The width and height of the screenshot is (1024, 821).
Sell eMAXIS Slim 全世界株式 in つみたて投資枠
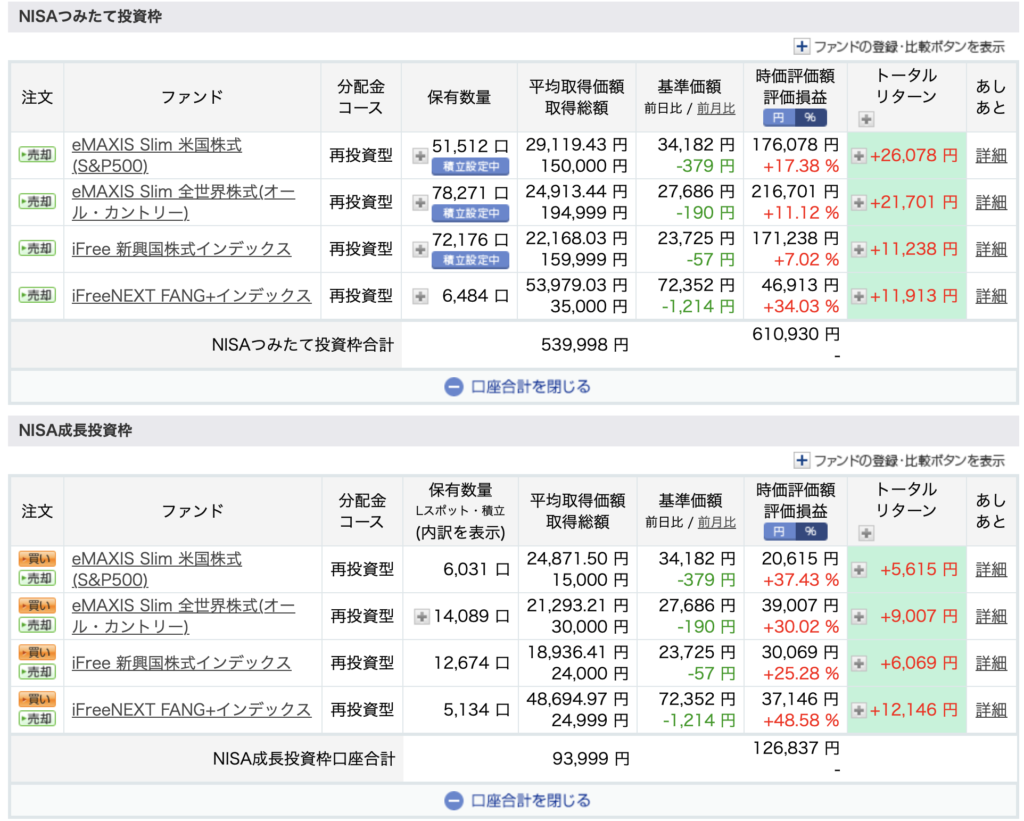coord(37,202)
